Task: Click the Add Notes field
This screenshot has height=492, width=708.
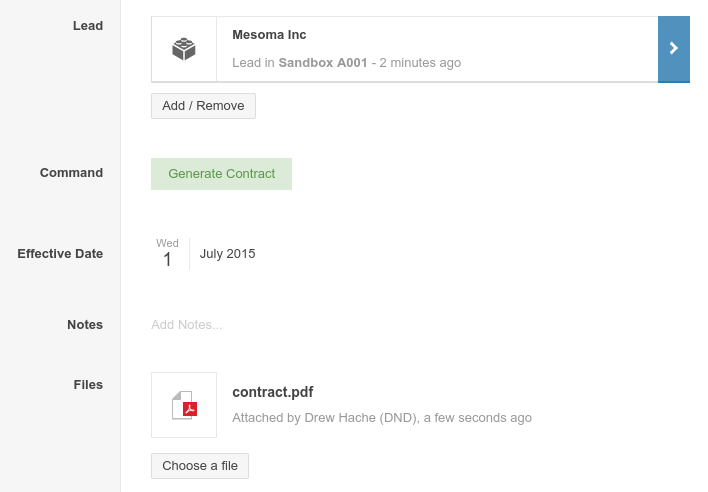Action: (186, 325)
